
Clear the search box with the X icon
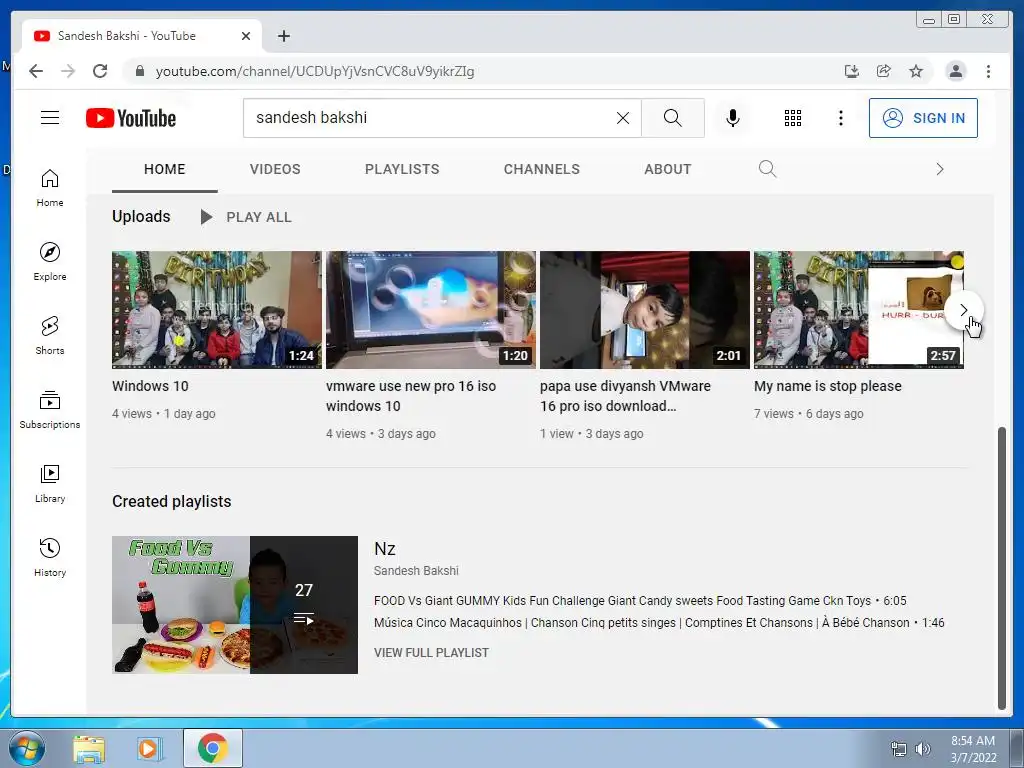[623, 118]
